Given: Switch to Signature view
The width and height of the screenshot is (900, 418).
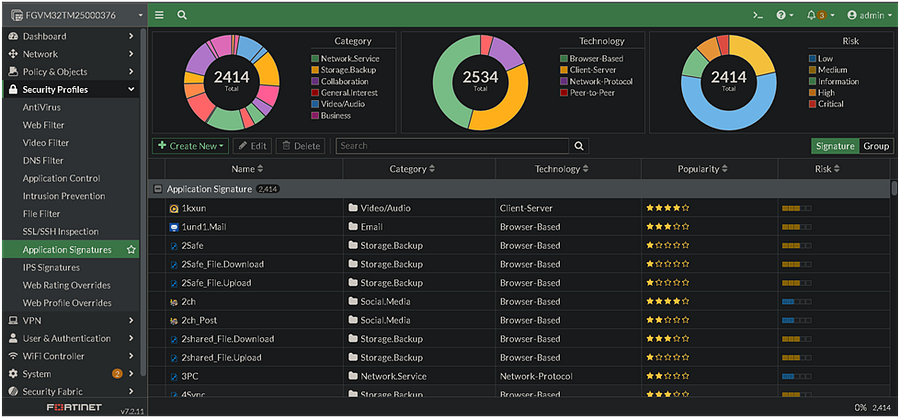Looking at the screenshot, I should (835, 146).
